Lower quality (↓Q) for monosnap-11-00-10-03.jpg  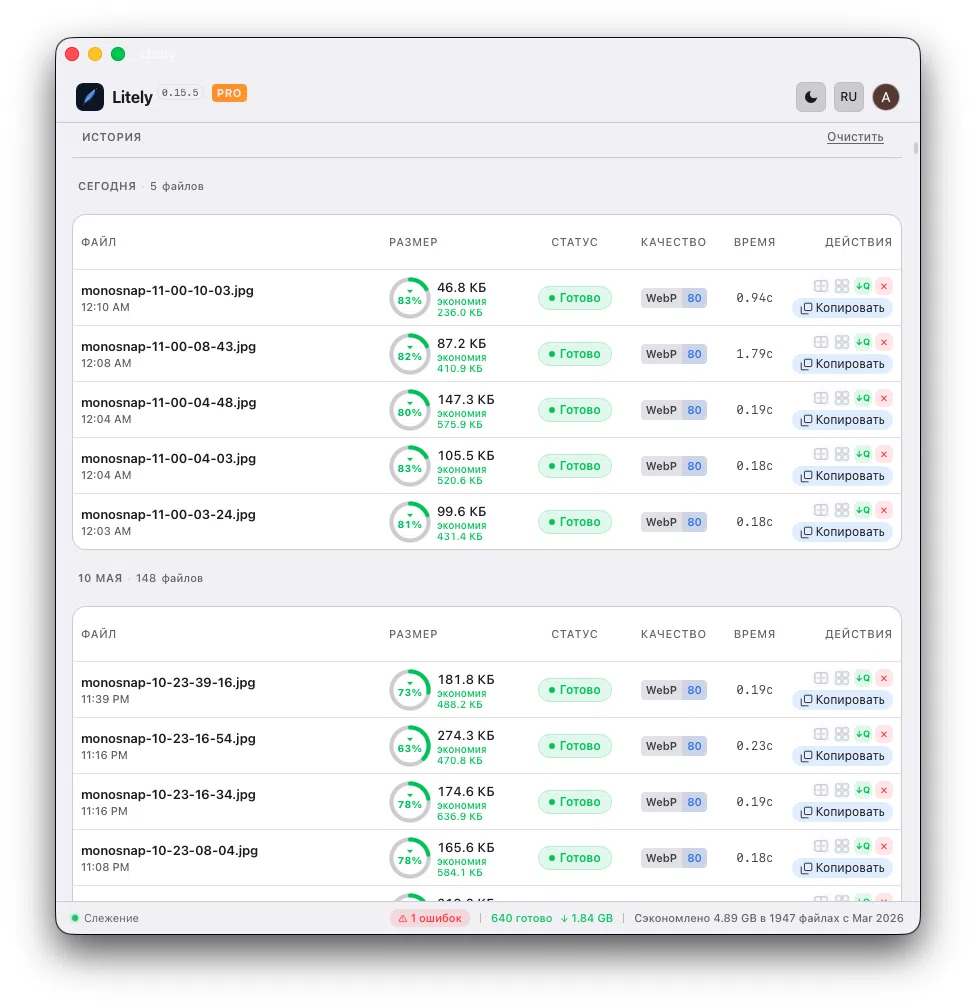pos(863,286)
